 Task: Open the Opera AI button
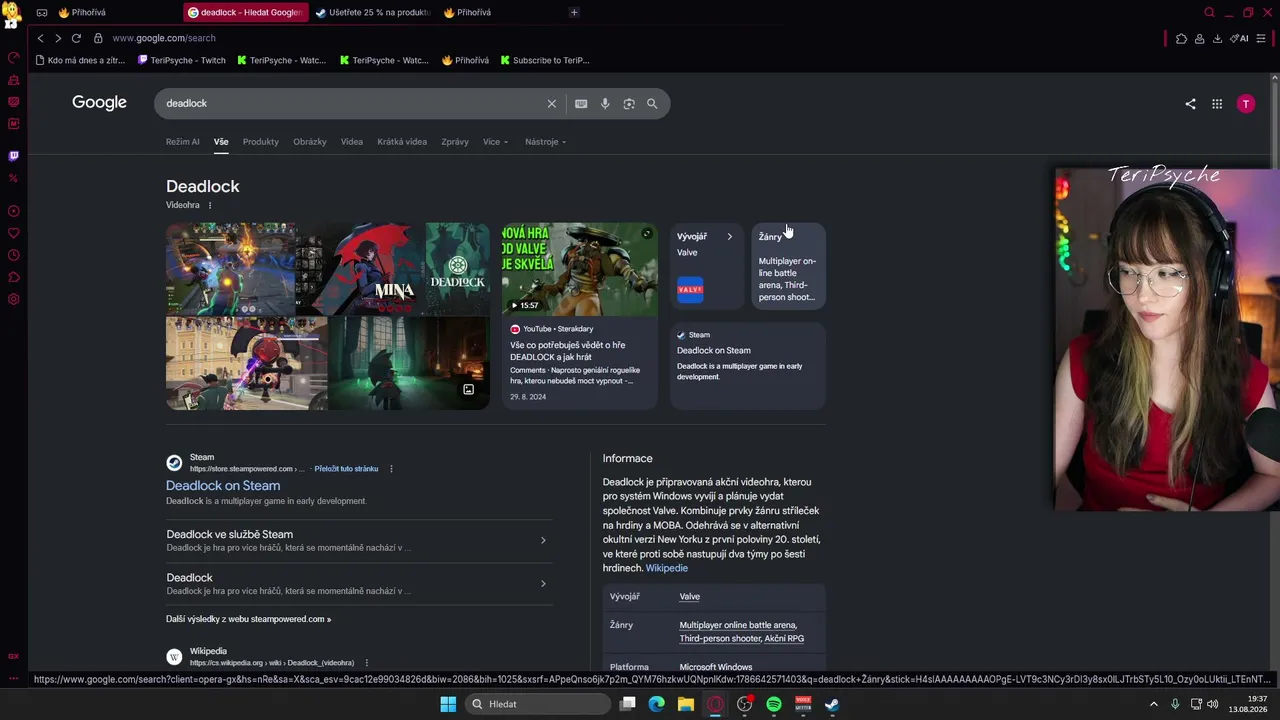point(1240,38)
